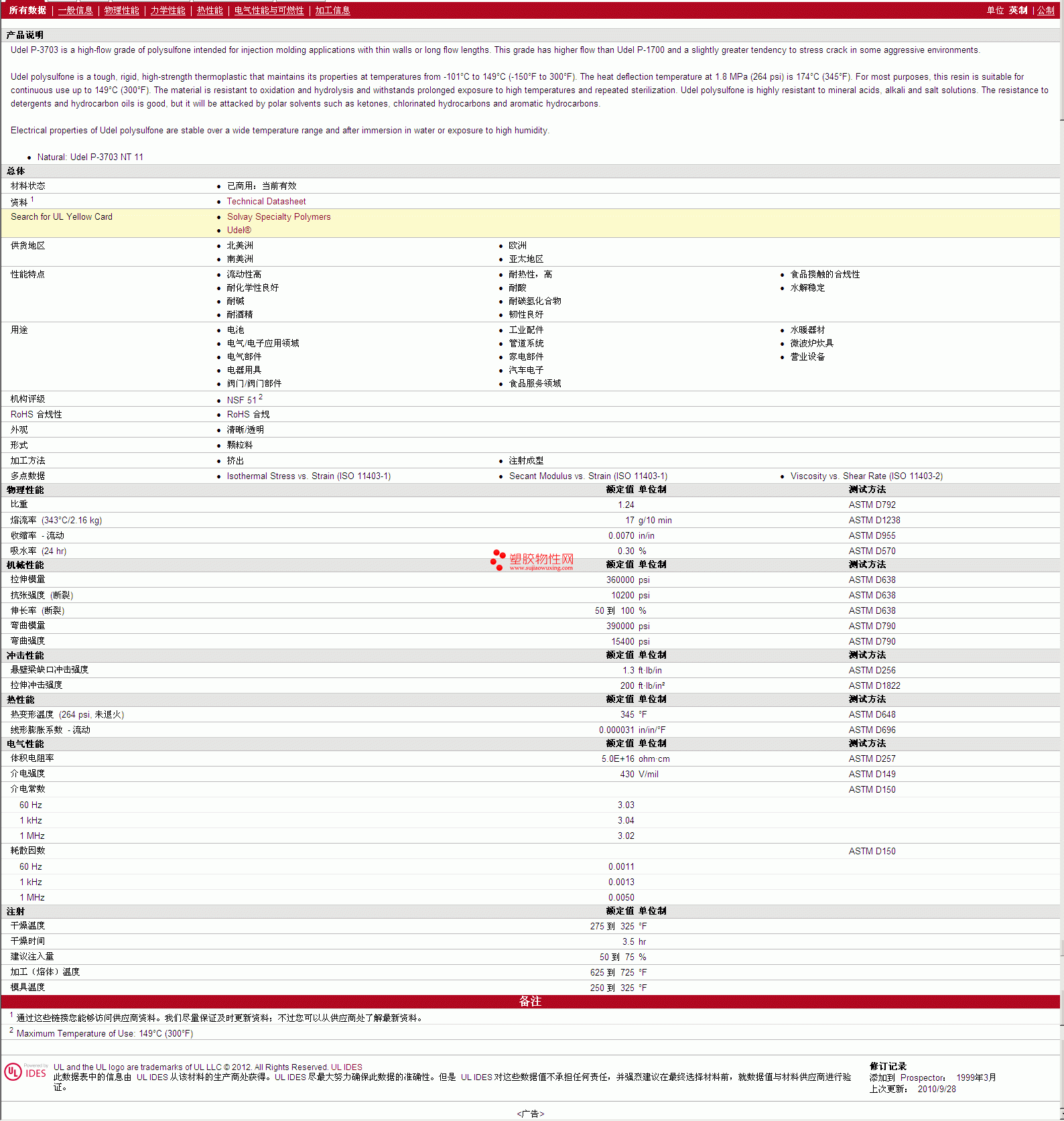Click the 注射成型 processing method text

click(526, 460)
